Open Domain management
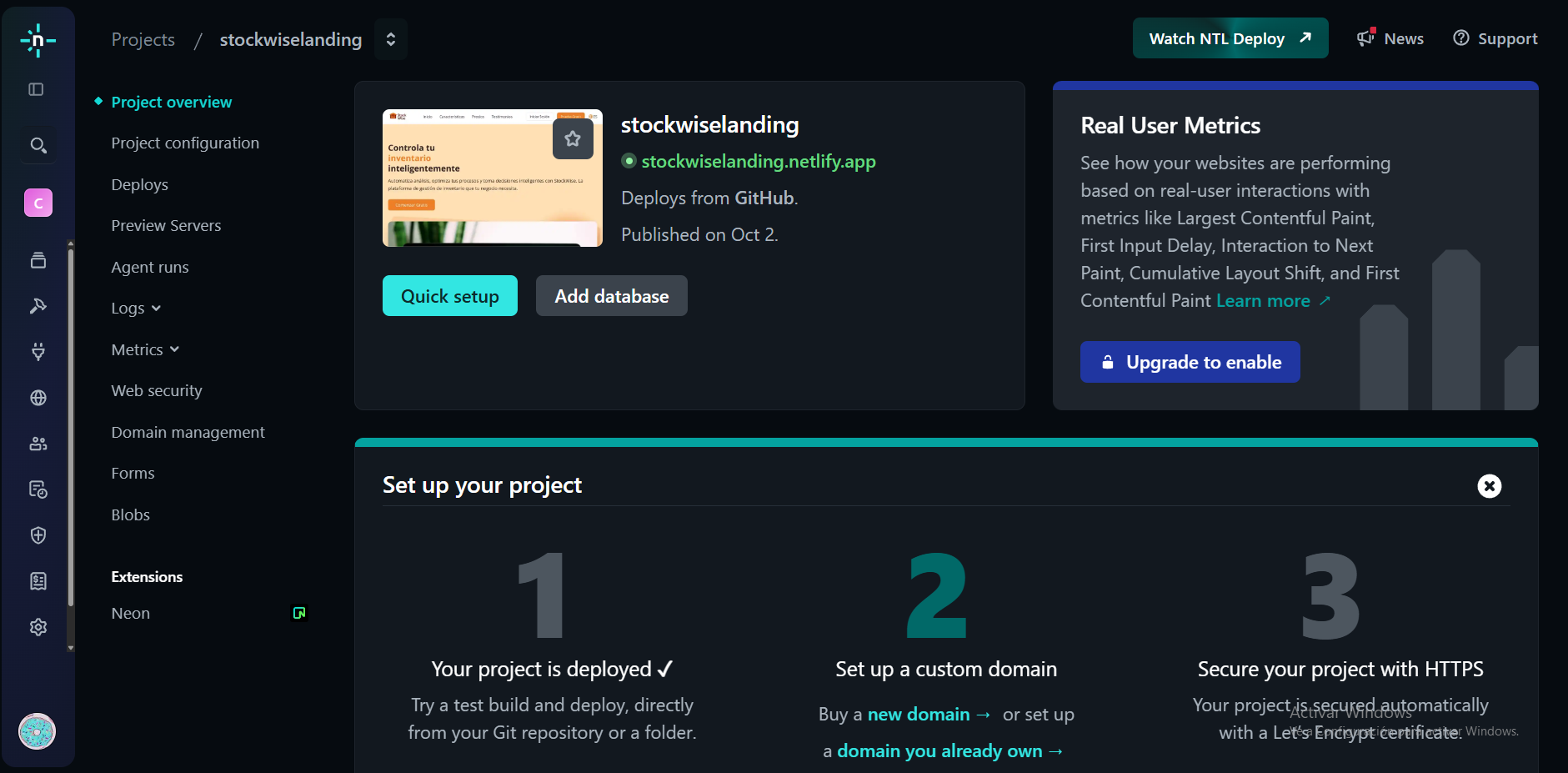 pyautogui.click(x=188, y=433)
